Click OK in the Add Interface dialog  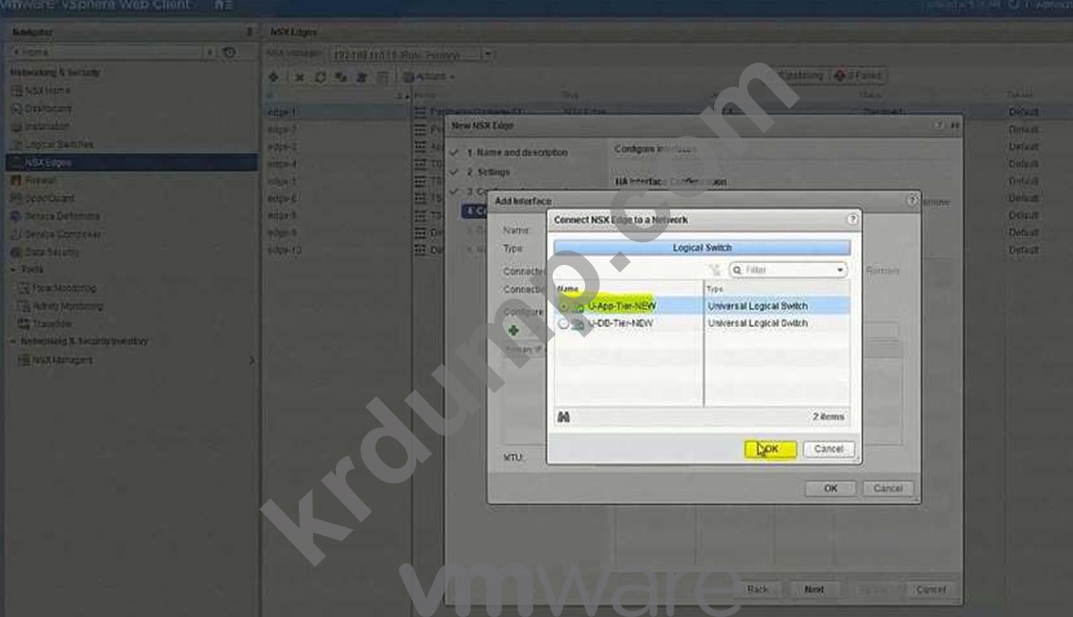830,488
